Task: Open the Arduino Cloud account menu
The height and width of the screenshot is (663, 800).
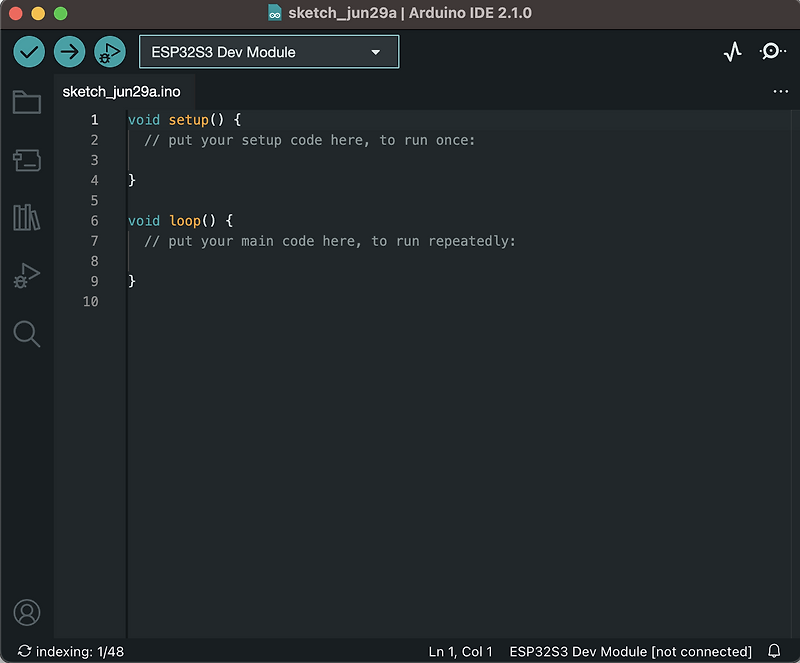Action: [x=27, y=613]
